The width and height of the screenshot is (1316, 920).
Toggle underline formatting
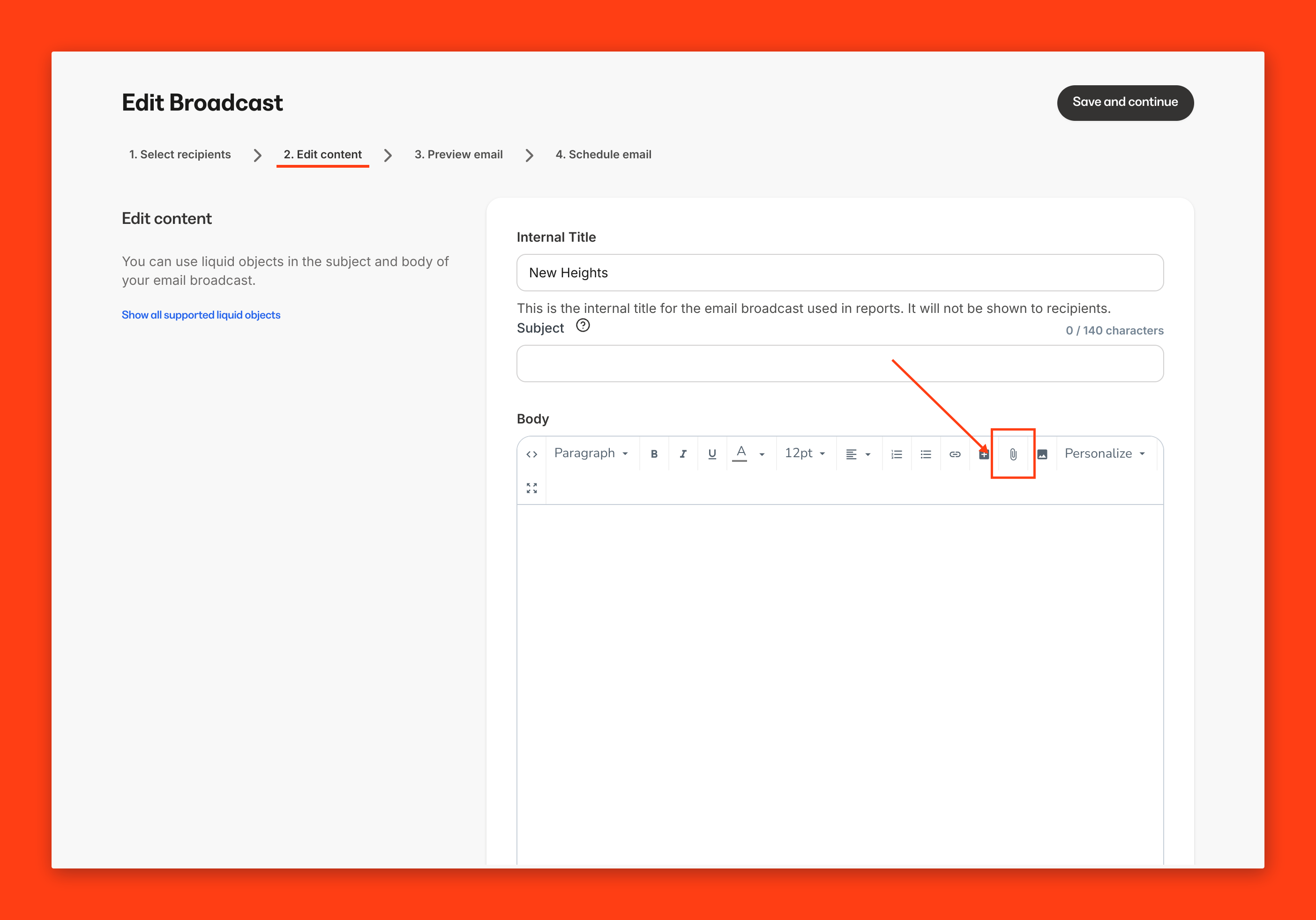coord(712,454)
